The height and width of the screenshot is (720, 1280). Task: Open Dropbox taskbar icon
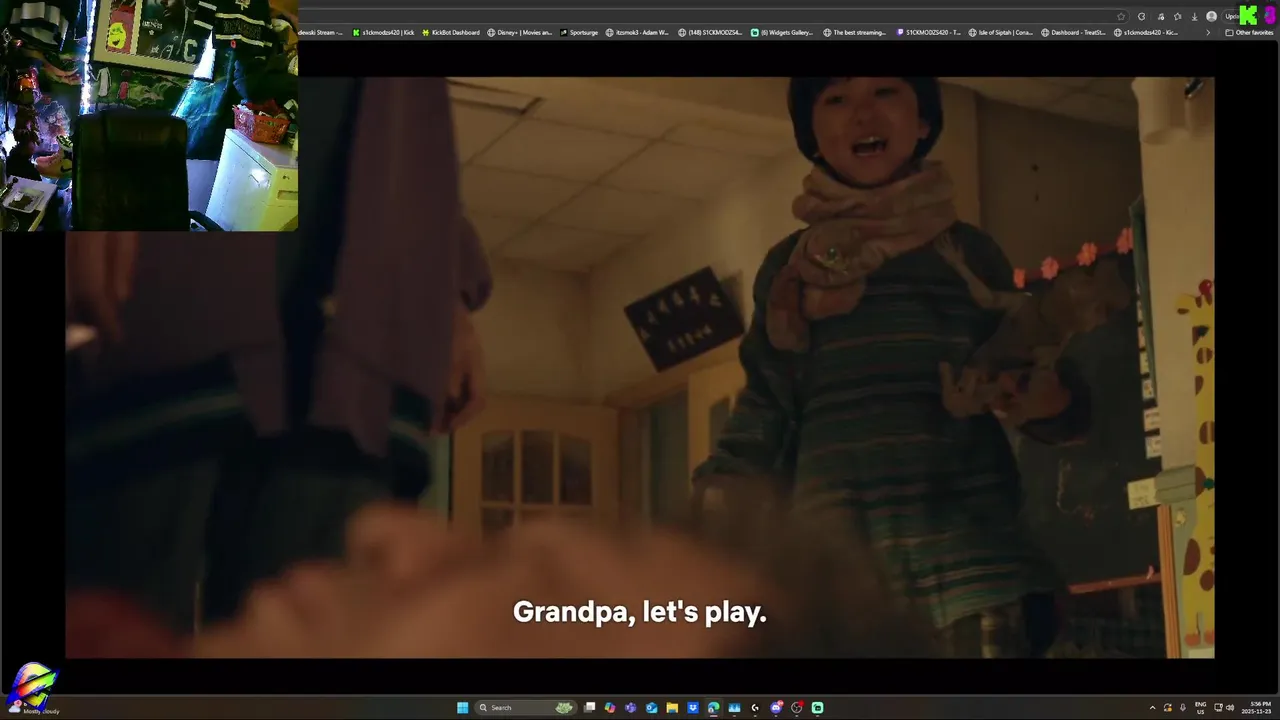tap(693, 708)
